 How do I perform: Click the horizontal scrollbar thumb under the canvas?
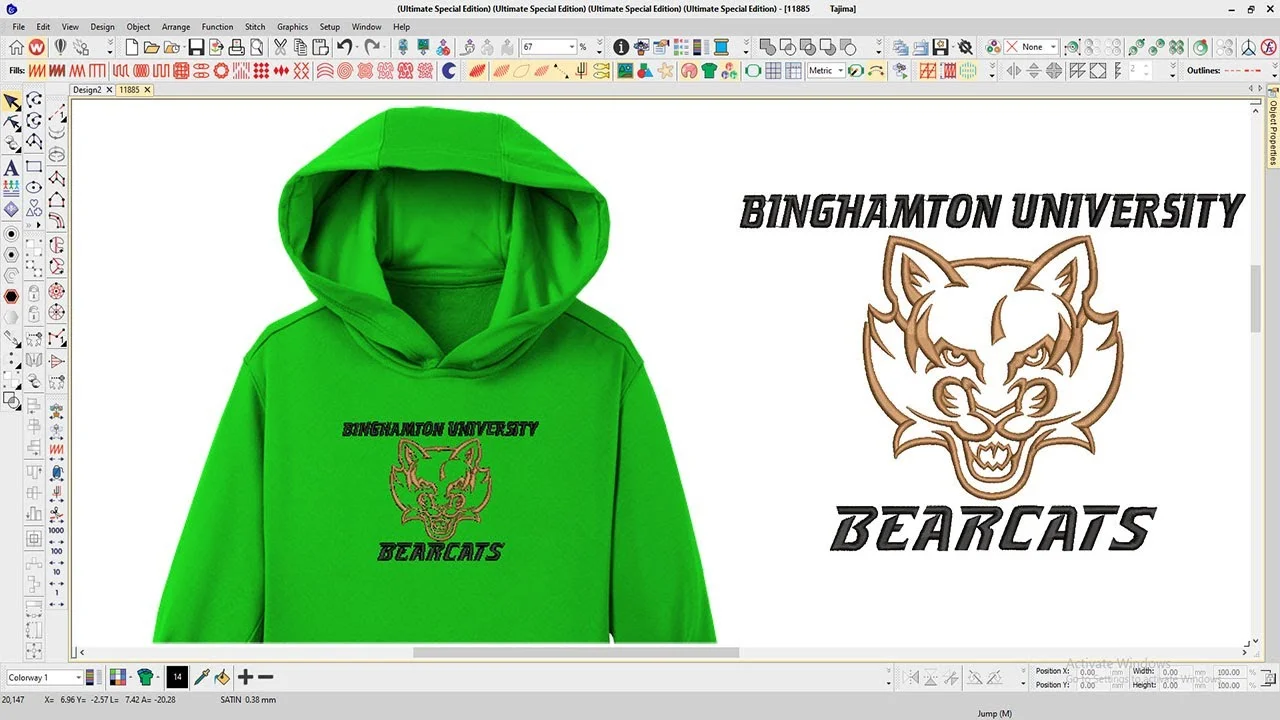pyautogui.click(x=576, y=653)
